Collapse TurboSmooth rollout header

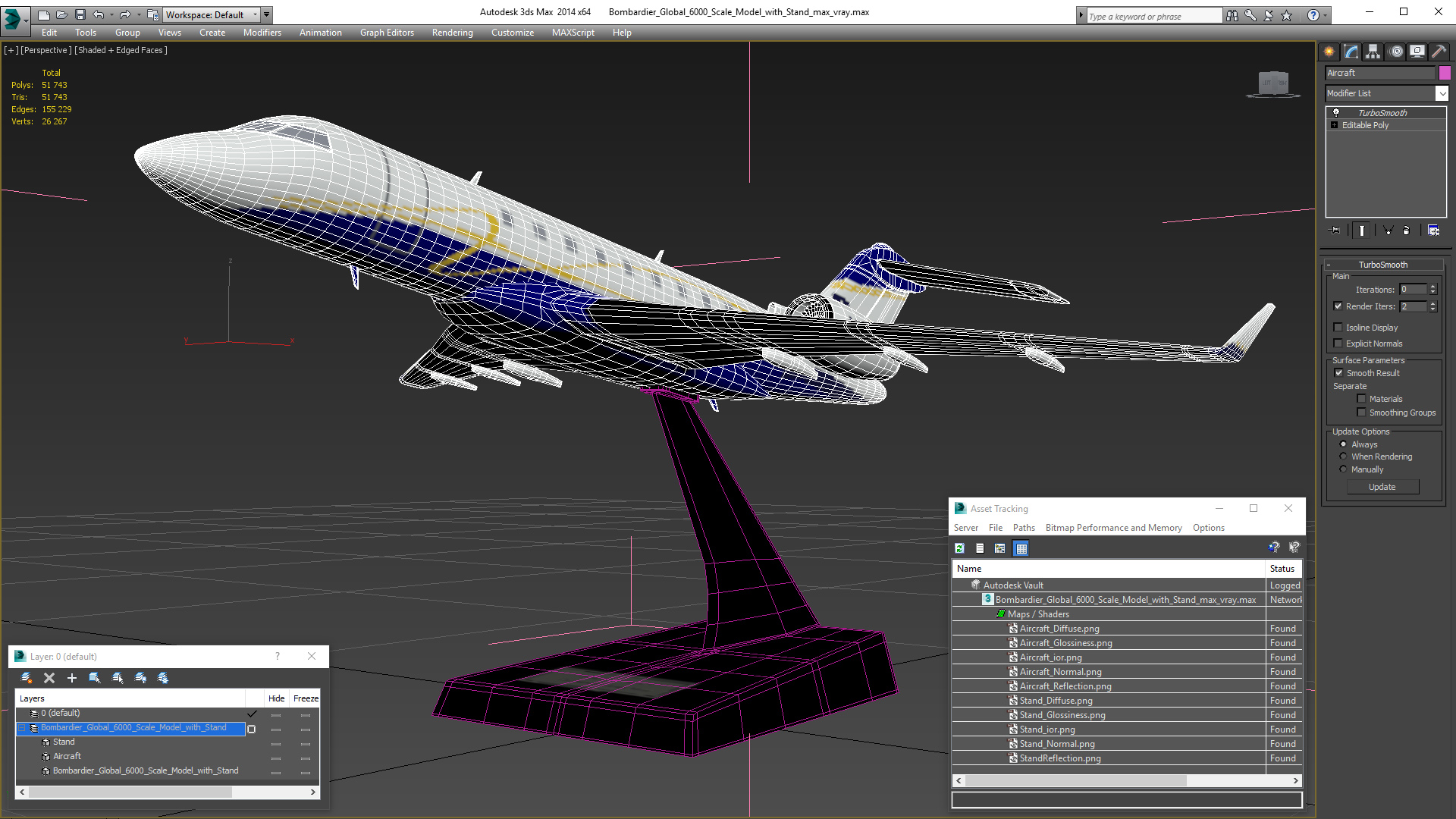(1382, 265)
